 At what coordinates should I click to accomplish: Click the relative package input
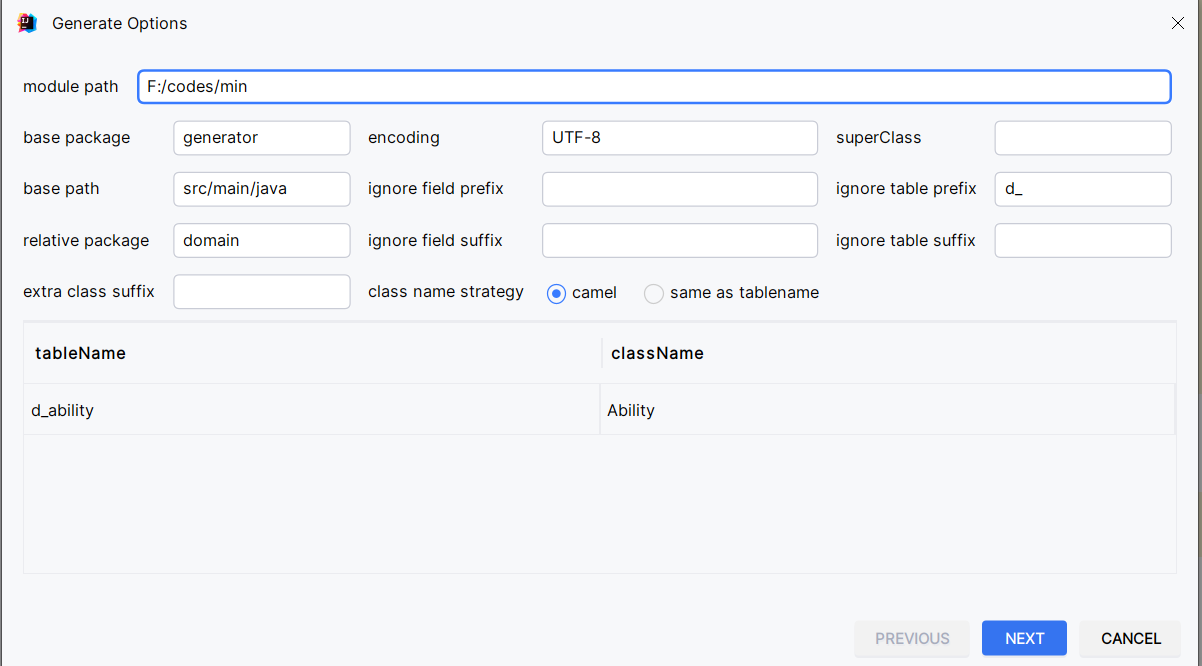262,241
